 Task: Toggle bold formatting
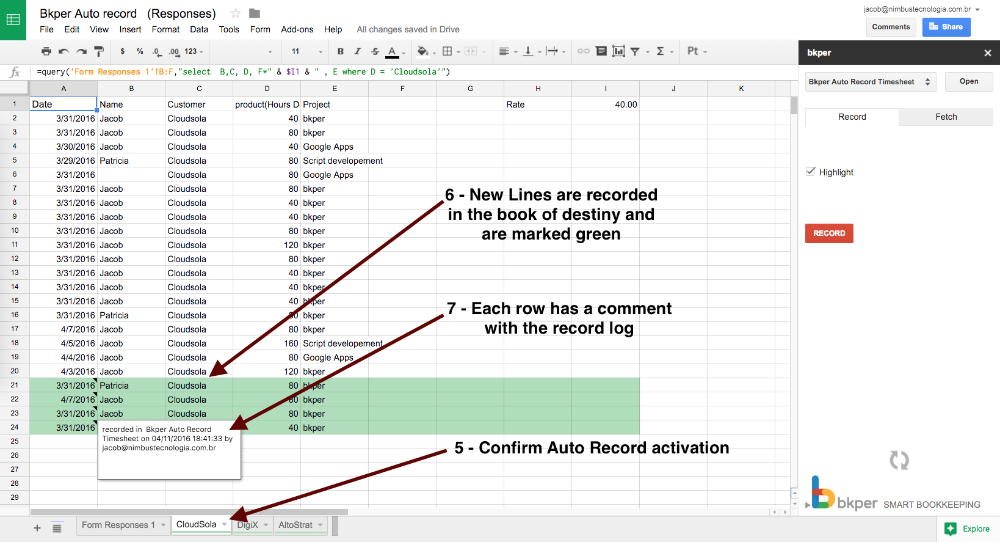point(340,51)
